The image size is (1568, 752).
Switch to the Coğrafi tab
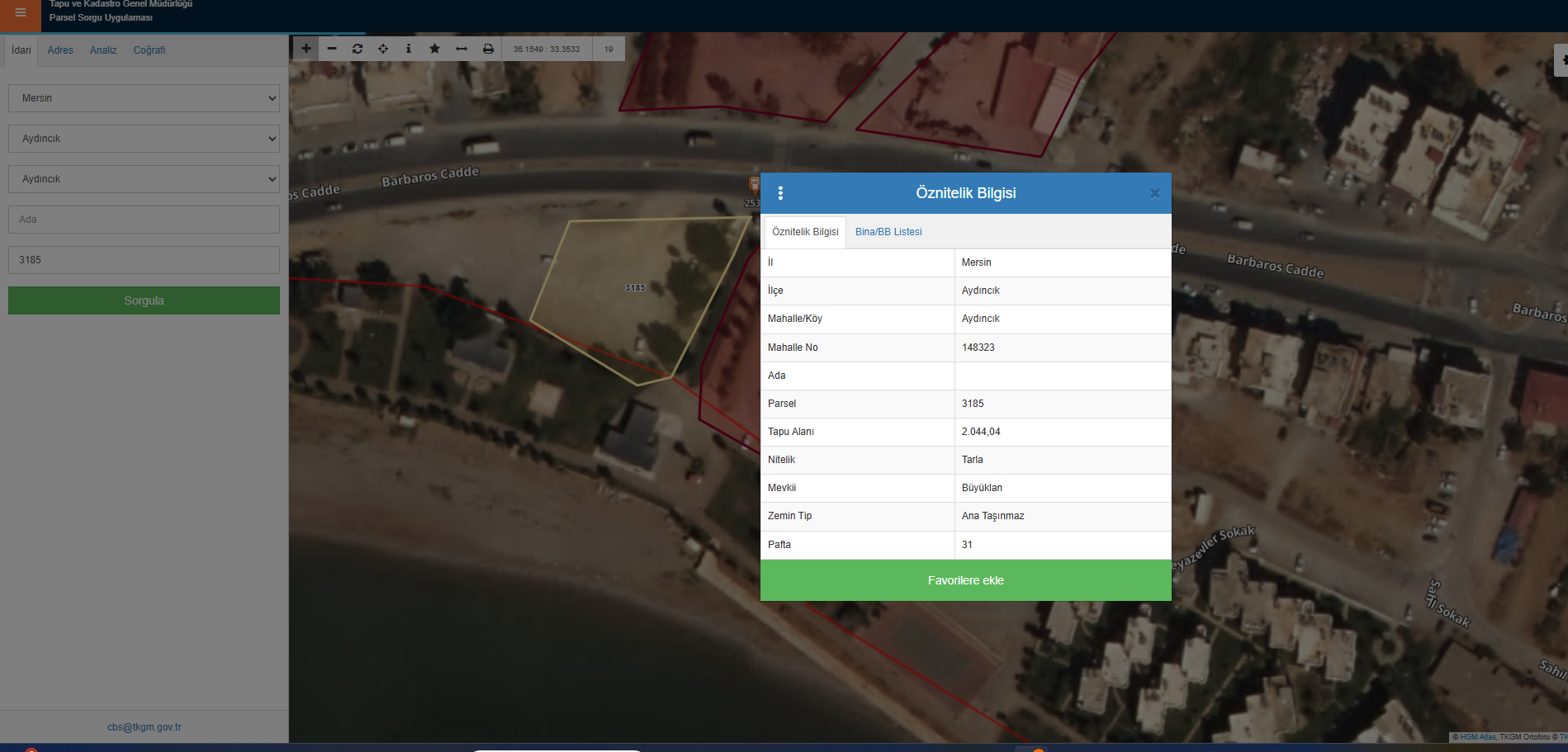click(x=149, y=50)
